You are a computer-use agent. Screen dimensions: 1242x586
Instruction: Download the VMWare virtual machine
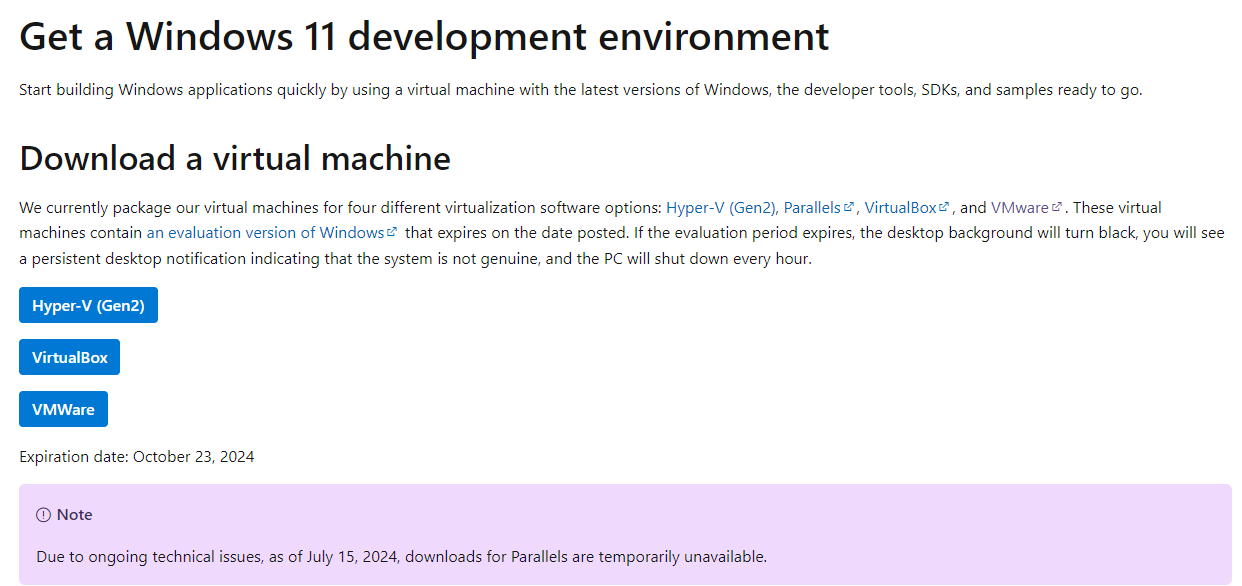[63, 409]
